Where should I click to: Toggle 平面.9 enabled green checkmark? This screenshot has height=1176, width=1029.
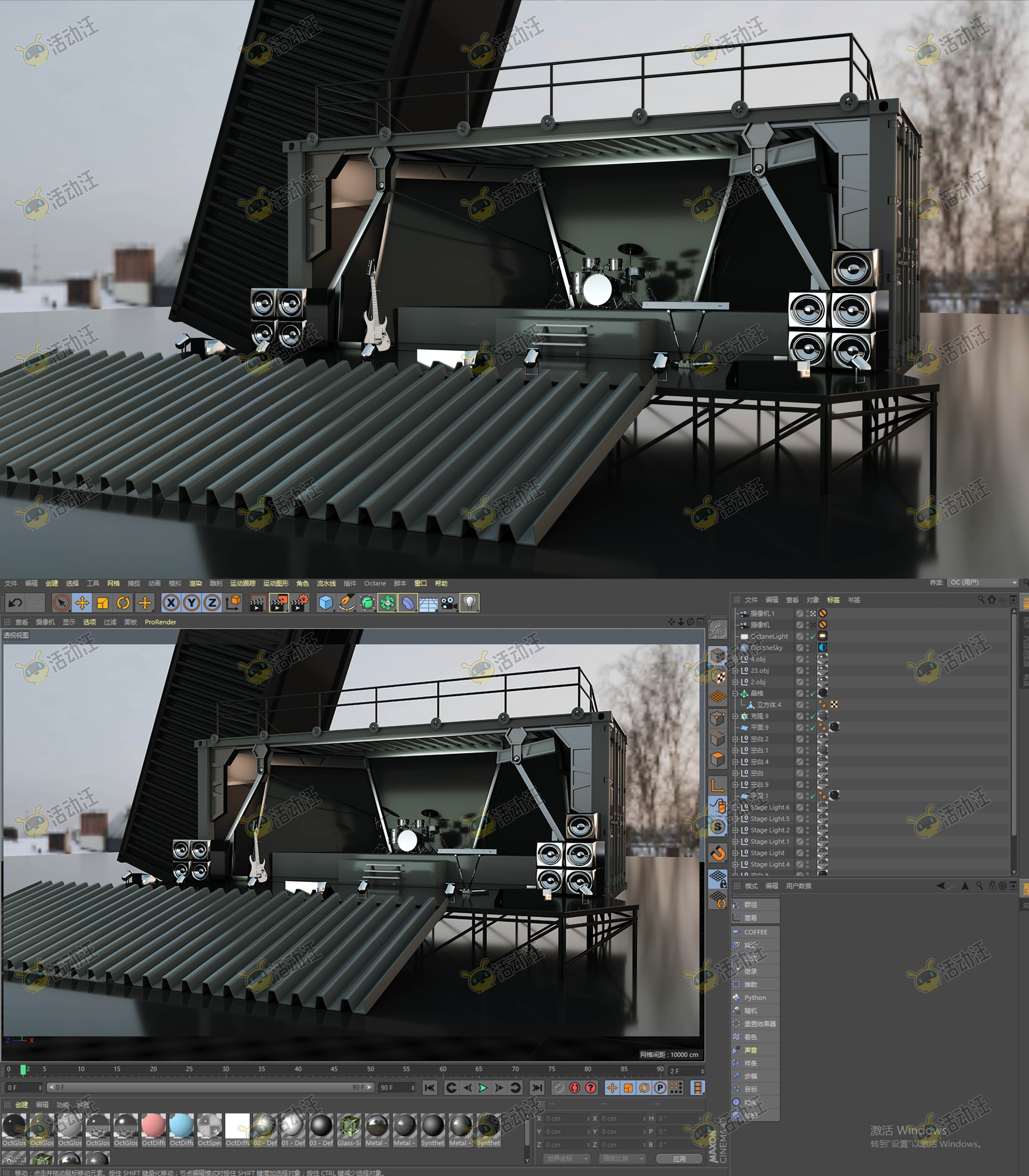pos(813,728)
